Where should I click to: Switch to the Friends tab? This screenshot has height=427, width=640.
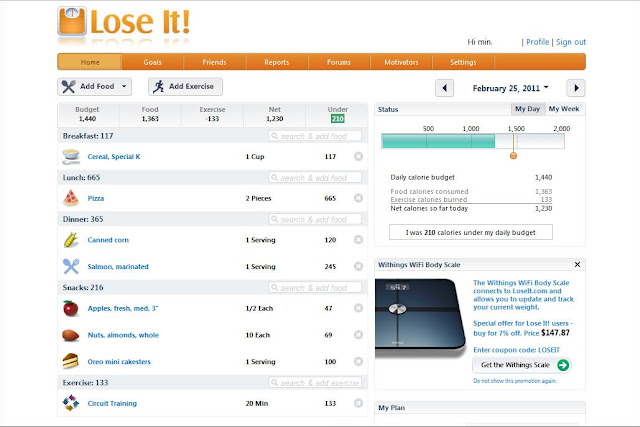pyautogui.click(x=214, y=62)
